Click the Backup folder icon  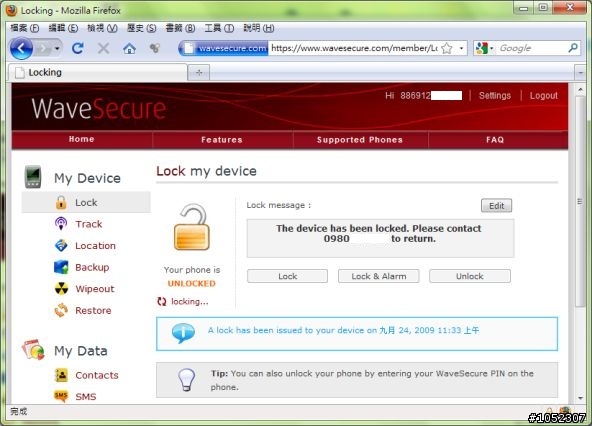pyautogui.click(x=61, y=267)
